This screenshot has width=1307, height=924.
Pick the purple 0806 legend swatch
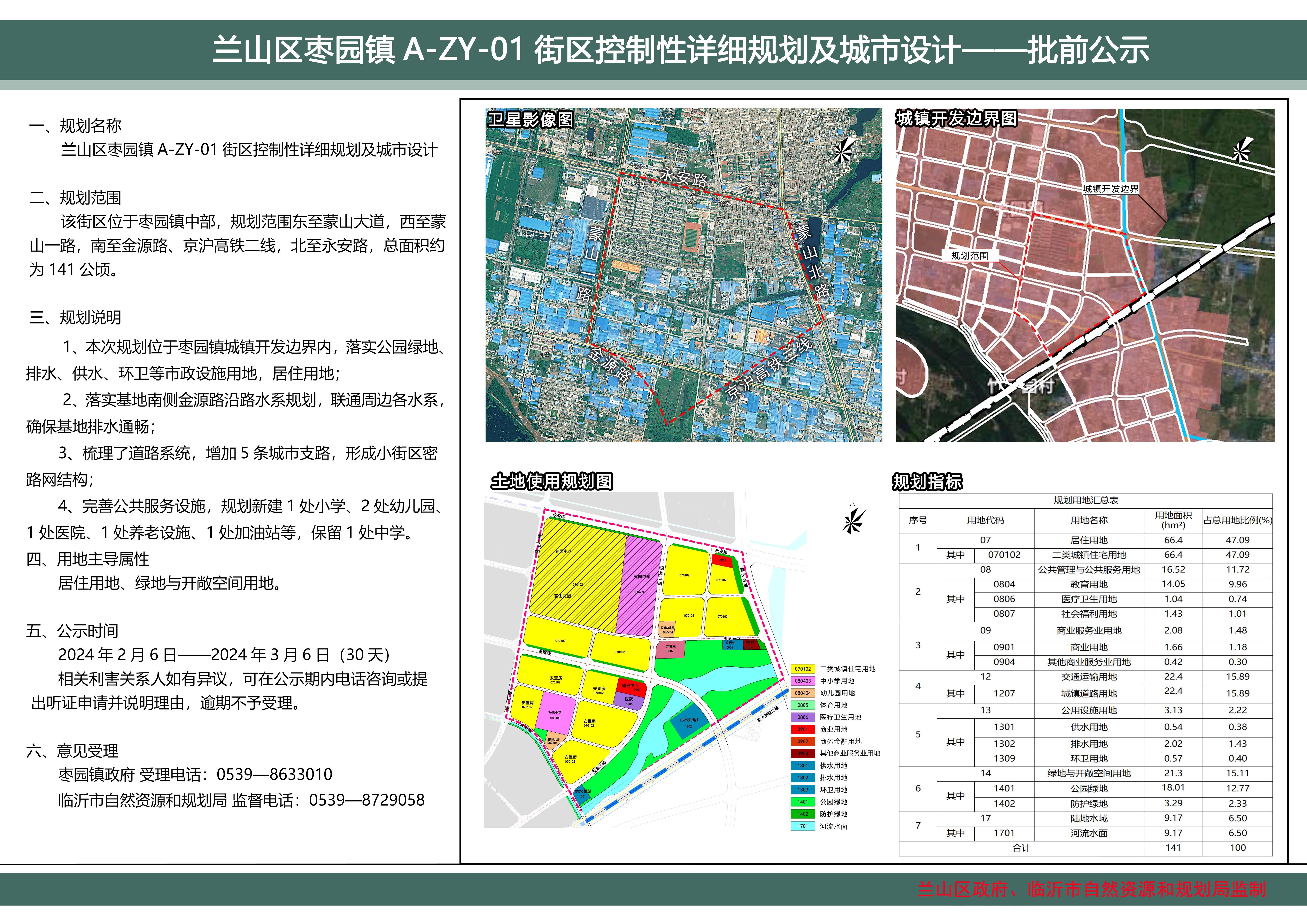coord(803,717)
